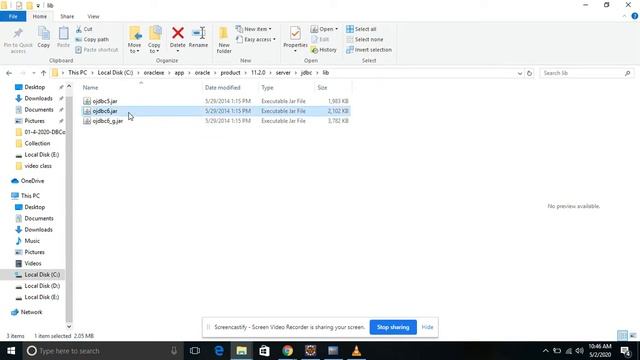Open the video class folder in sidebar
Viewport: 640px width, 360px height.
38,166
